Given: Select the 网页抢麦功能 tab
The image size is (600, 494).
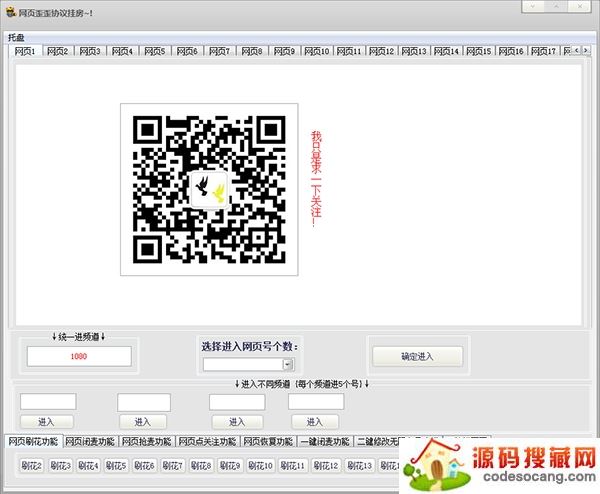Looking at the screenshot, I should (147, 442).
